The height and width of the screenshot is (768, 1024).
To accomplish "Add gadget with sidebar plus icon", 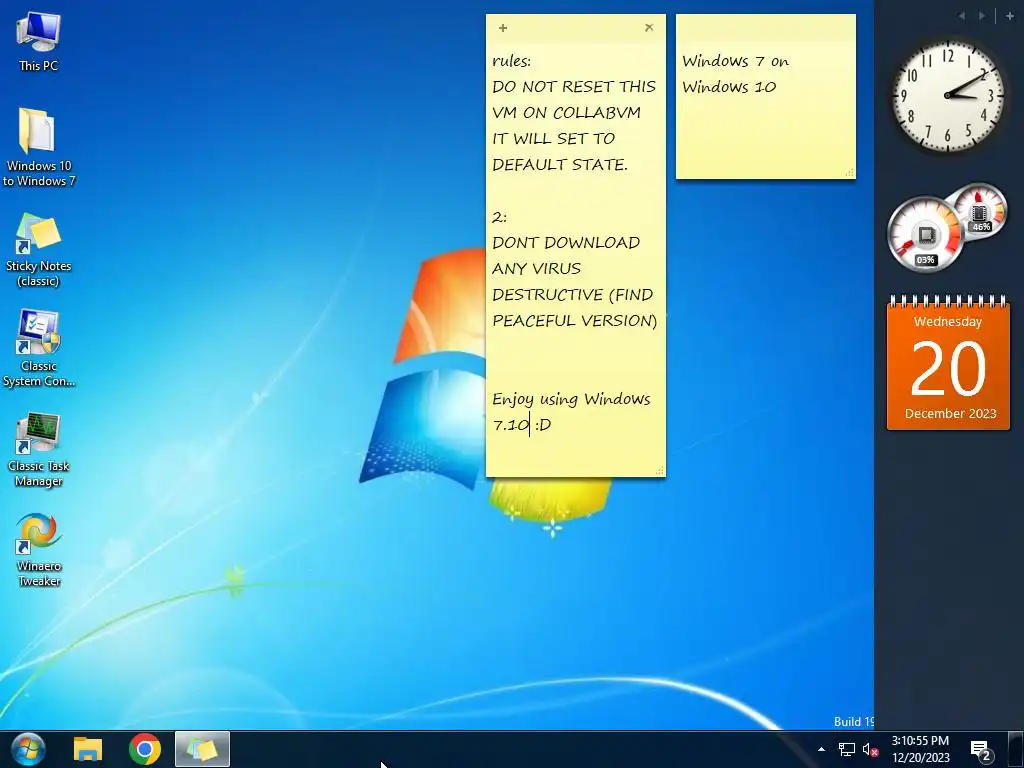I will 1010,16.
